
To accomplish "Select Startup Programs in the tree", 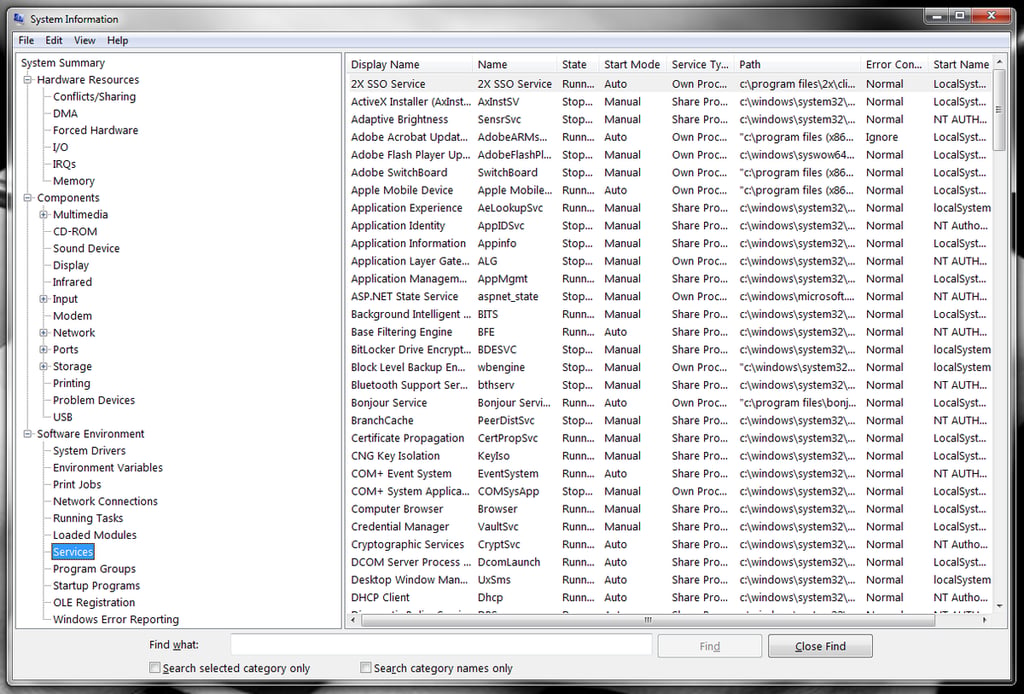I will 97,586.
